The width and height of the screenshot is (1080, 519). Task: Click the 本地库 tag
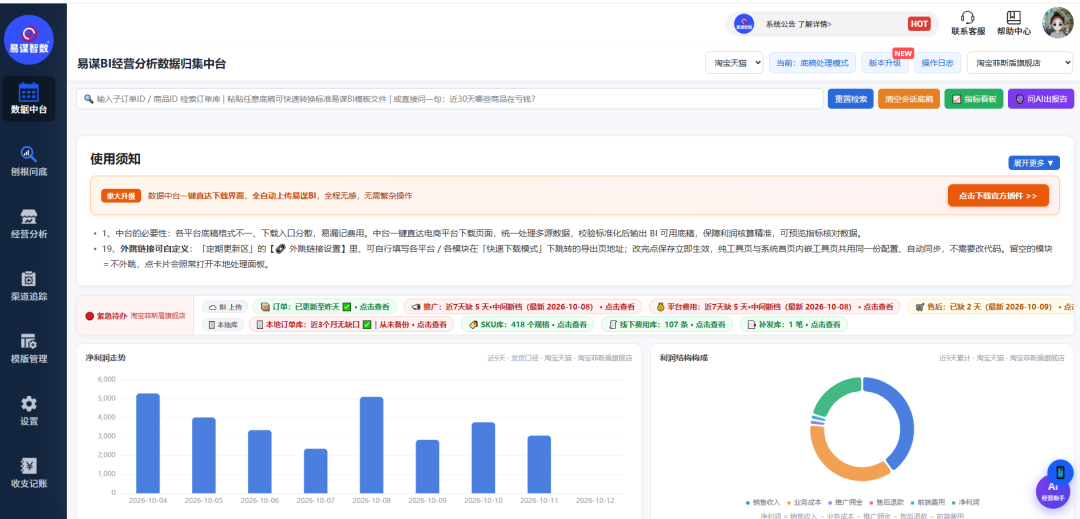(x=223, y=324)
